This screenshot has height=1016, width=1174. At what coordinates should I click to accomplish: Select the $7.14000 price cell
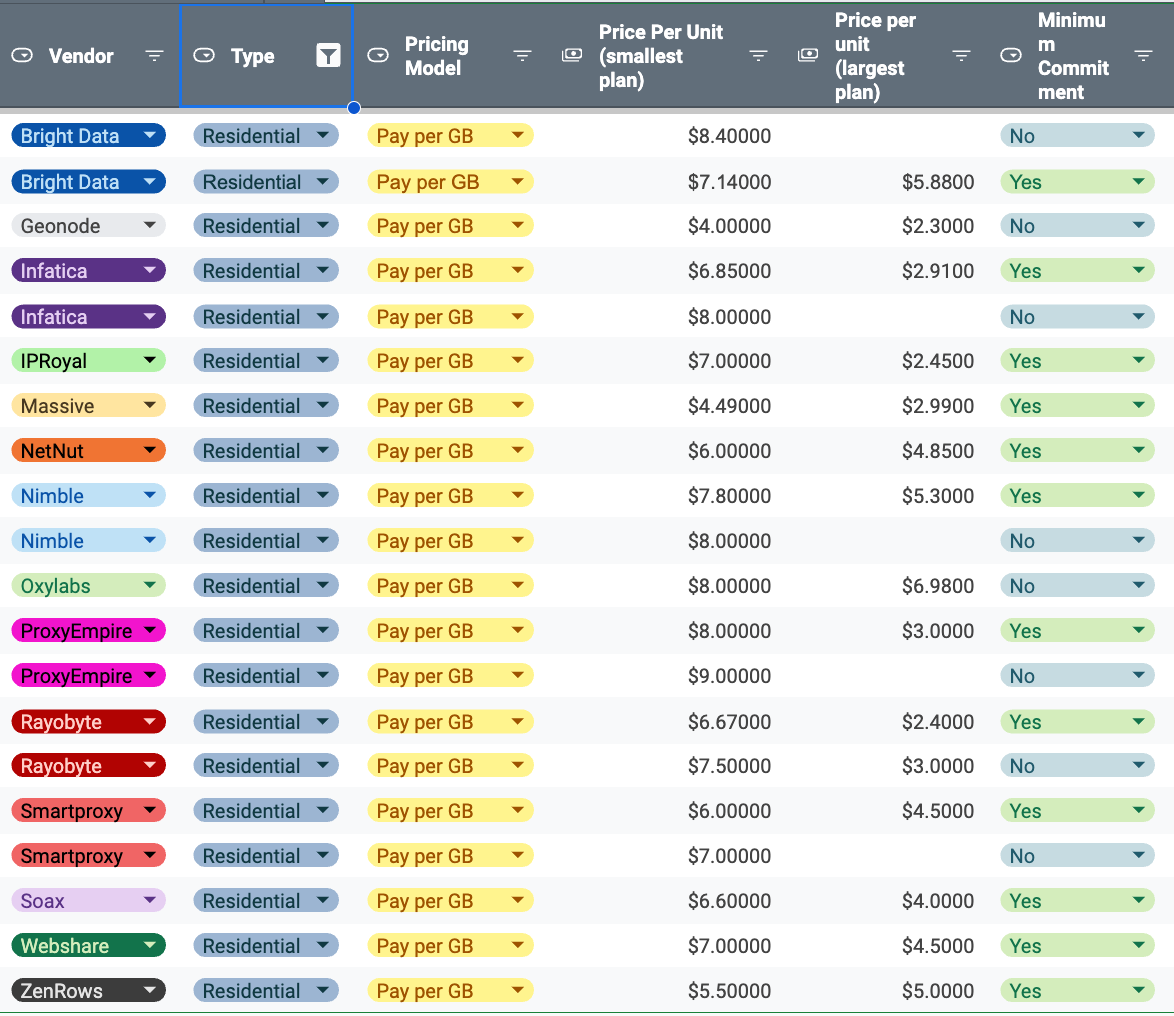click(x=729, y=182)
